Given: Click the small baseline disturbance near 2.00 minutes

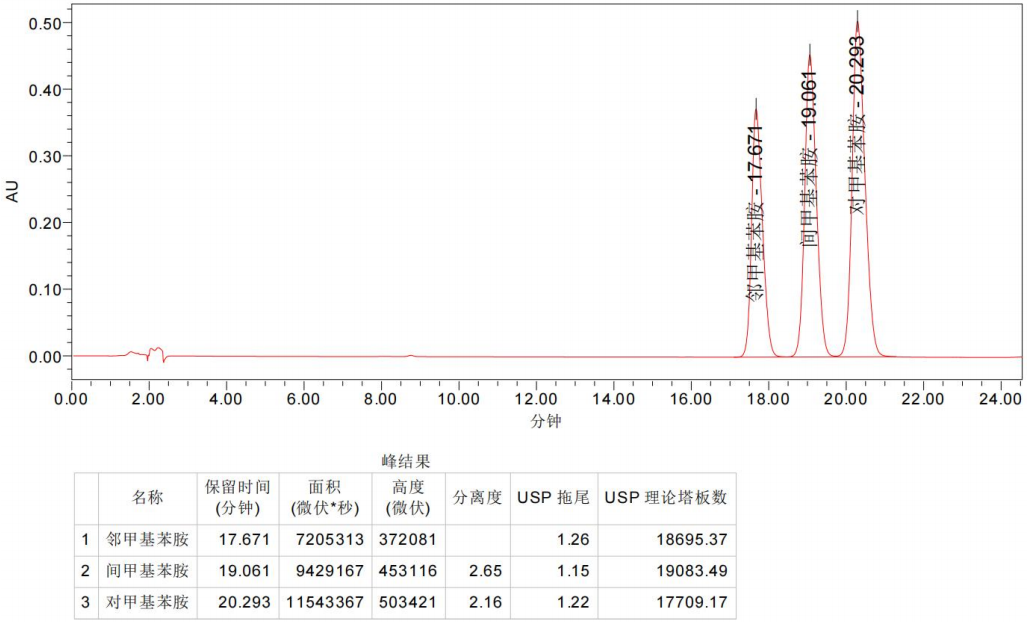Looking at the screenshot, I should pyautogui.click(x=153, y=353).
